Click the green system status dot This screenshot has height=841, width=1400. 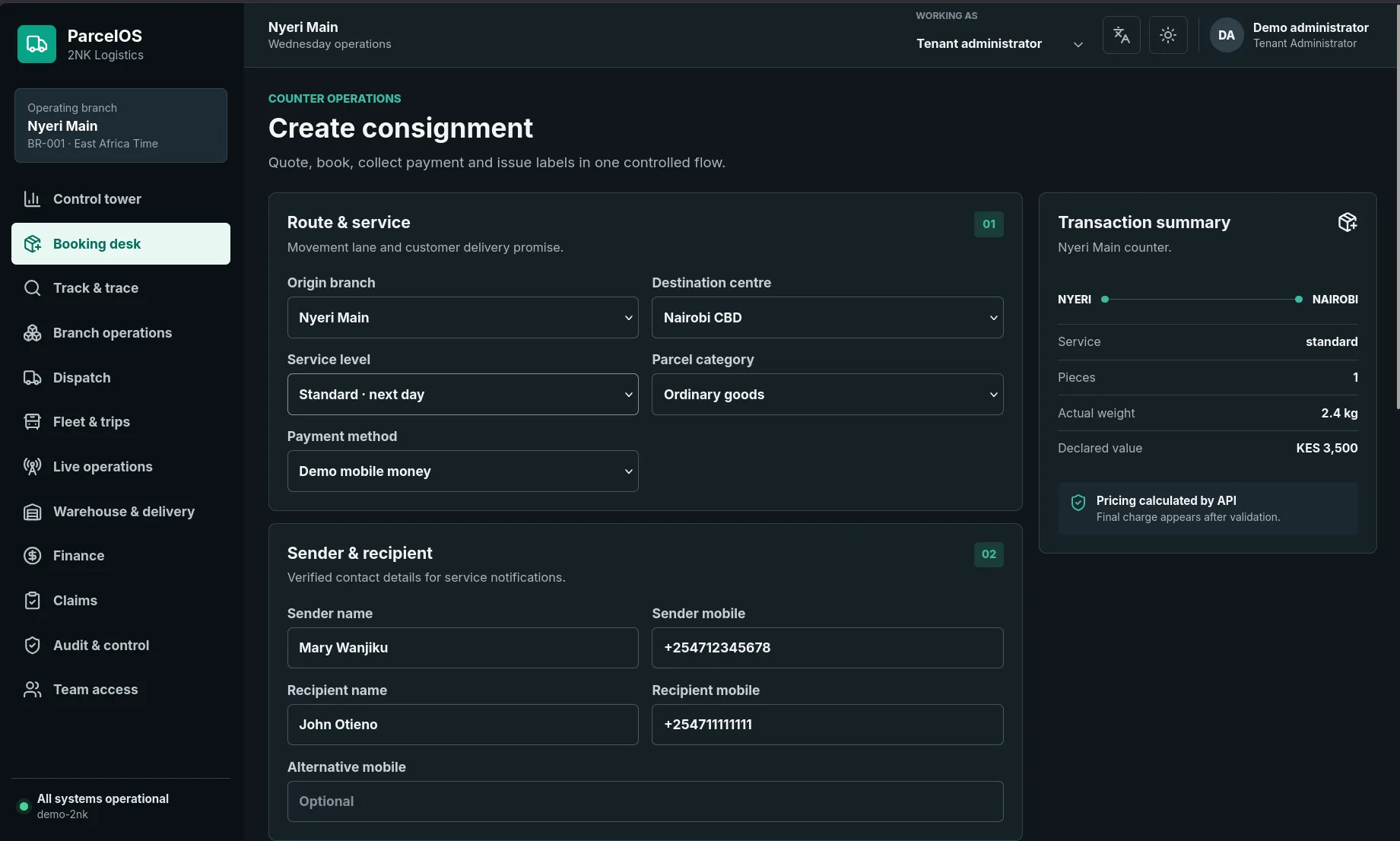(x=24, y=806)
